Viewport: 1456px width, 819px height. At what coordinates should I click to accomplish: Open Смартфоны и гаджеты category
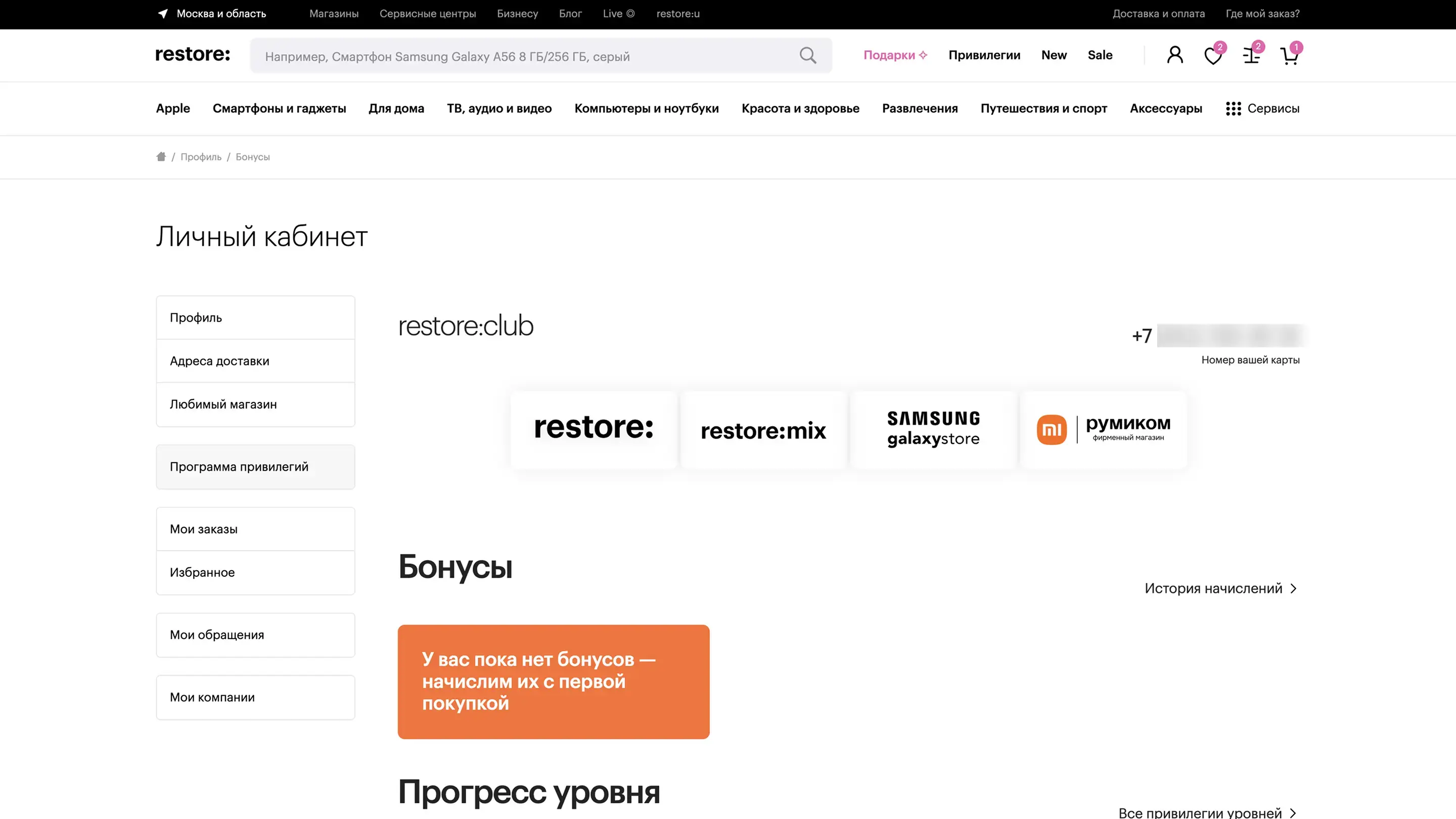279,109
